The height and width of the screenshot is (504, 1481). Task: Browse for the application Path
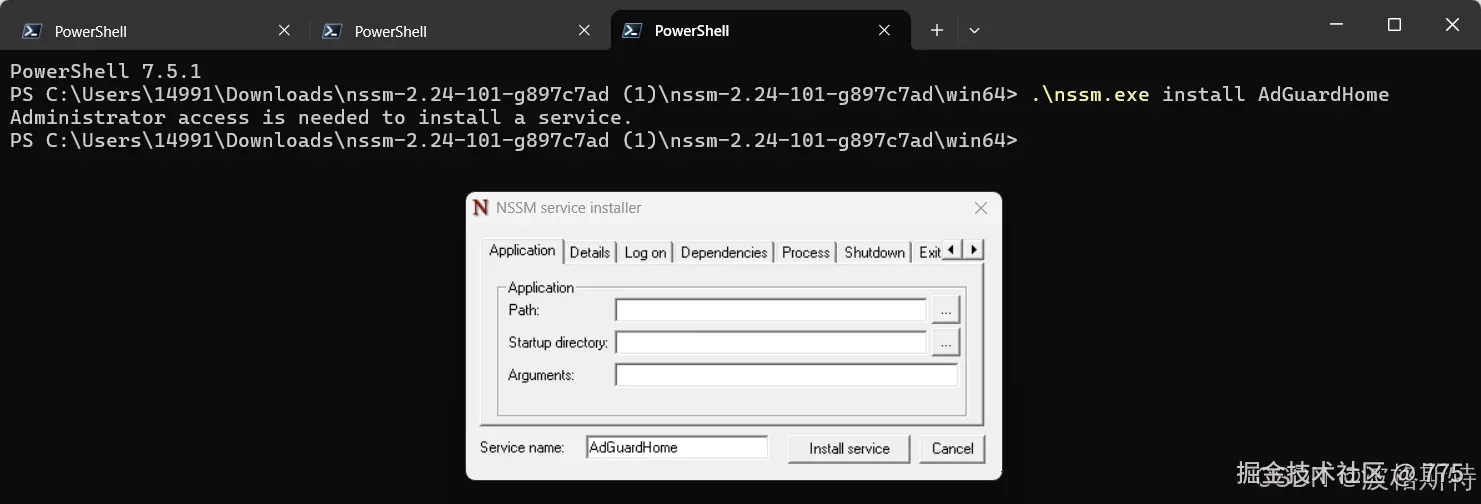click(946, 310)
